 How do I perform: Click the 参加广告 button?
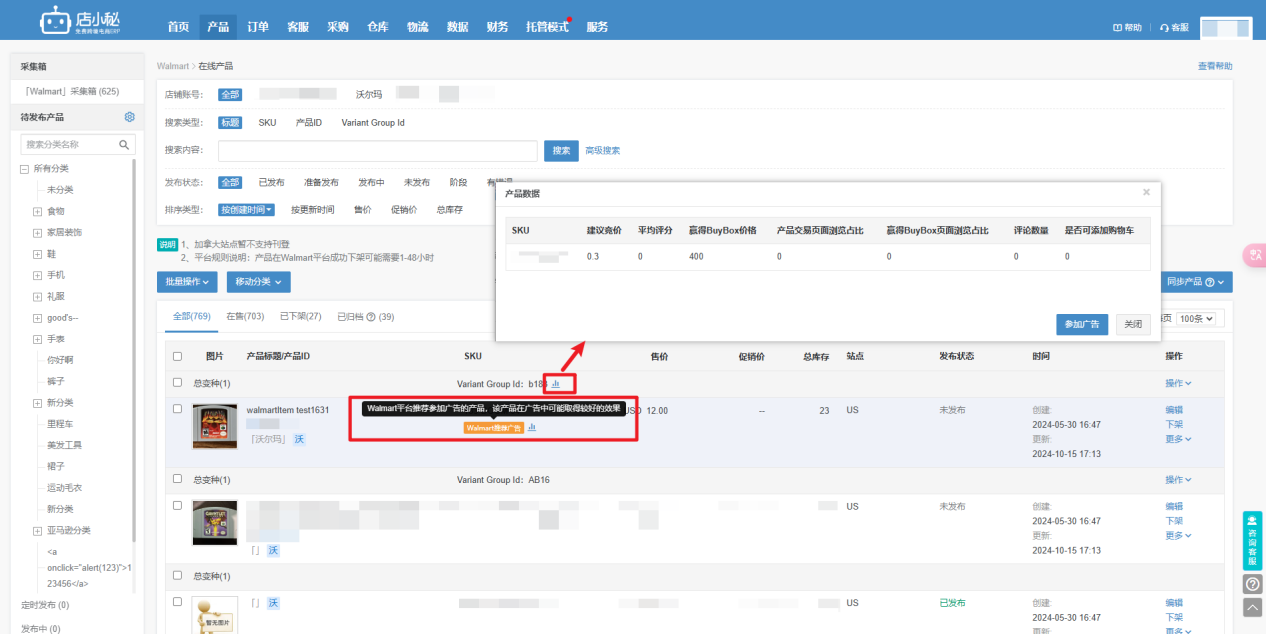(1082, 325)
